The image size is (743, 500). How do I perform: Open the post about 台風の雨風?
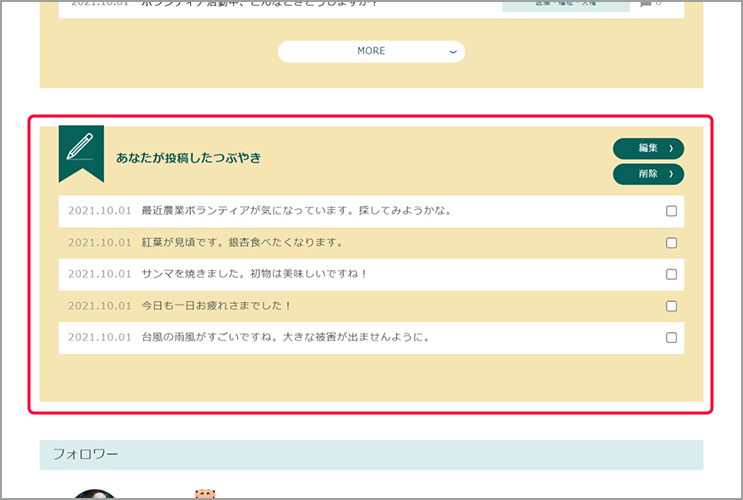coord(285,338)
